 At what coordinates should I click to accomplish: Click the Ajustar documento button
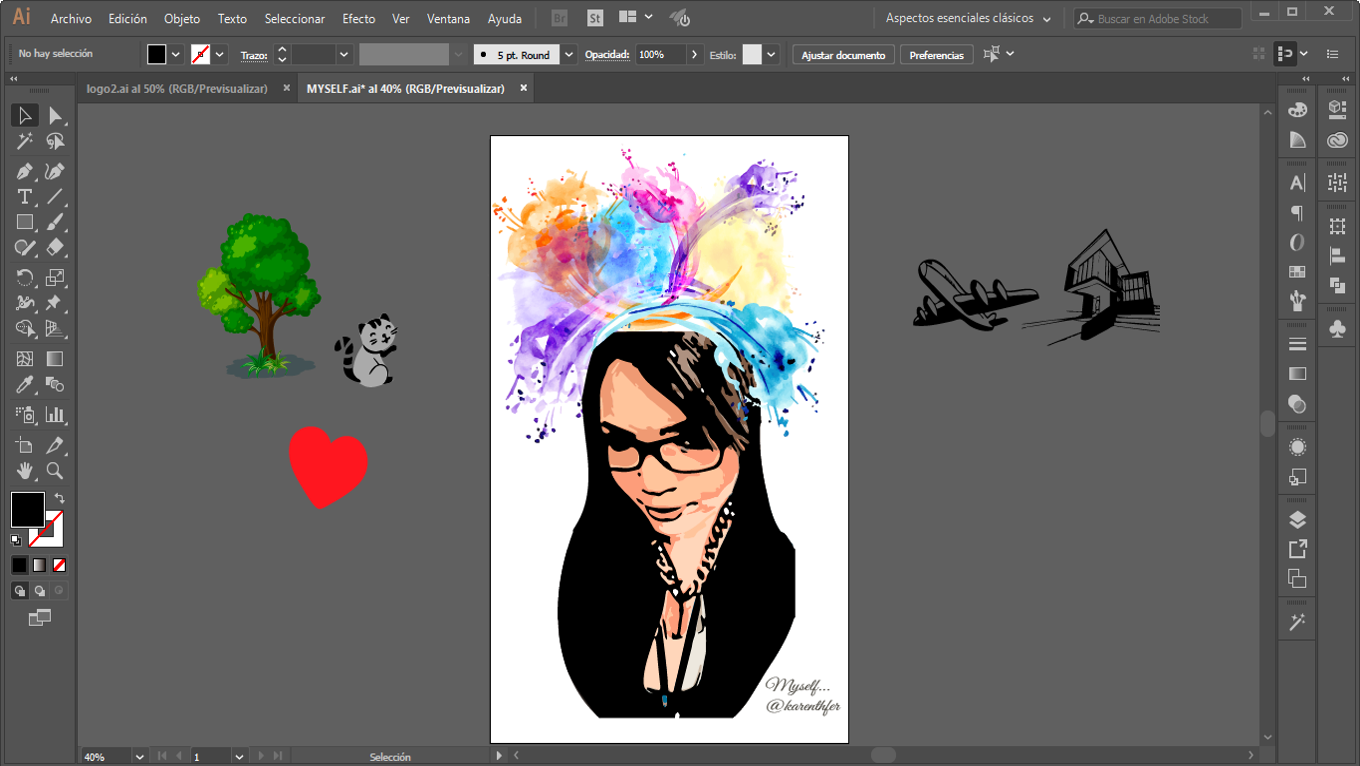(843, 55)
